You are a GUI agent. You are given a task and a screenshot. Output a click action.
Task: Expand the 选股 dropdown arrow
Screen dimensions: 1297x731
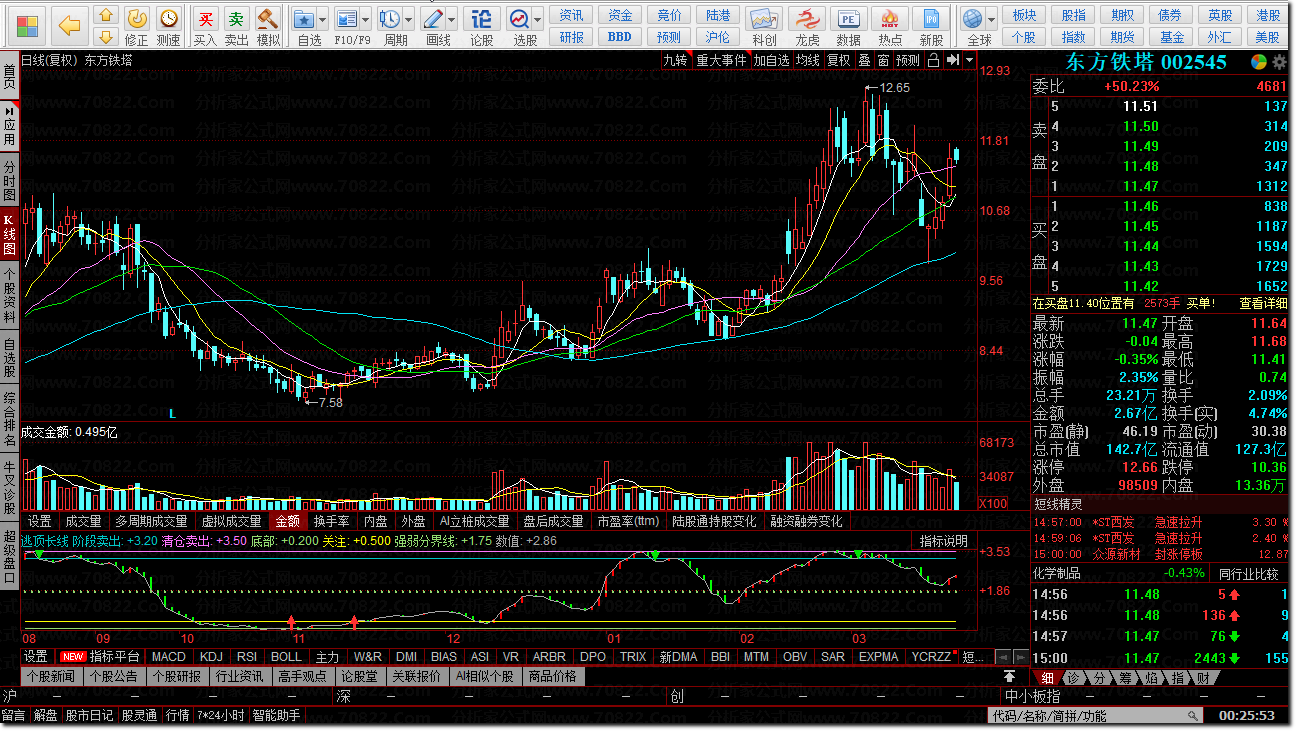(x=538, y=19)
